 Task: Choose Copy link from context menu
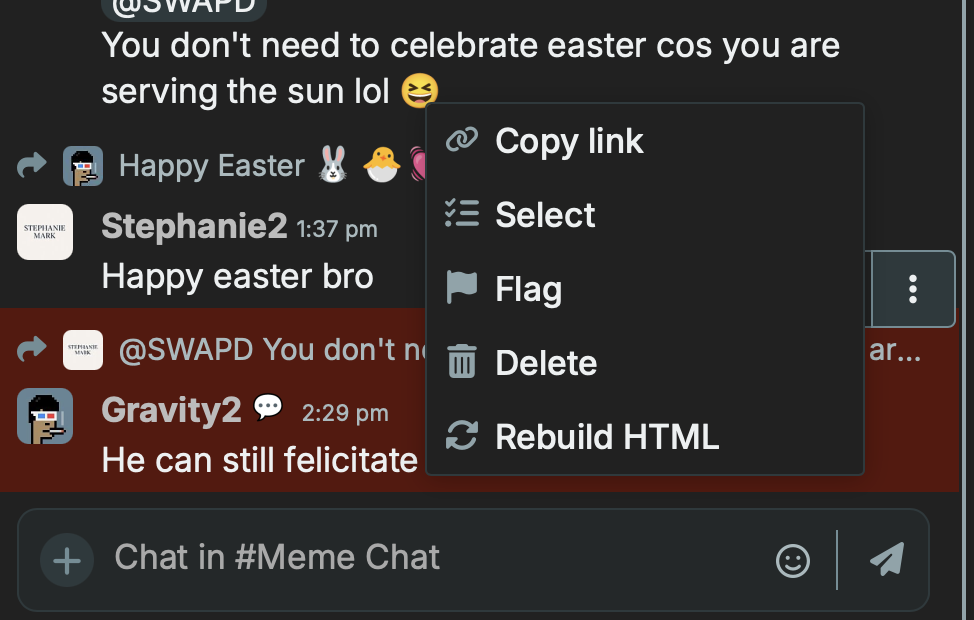coord(569,141)
